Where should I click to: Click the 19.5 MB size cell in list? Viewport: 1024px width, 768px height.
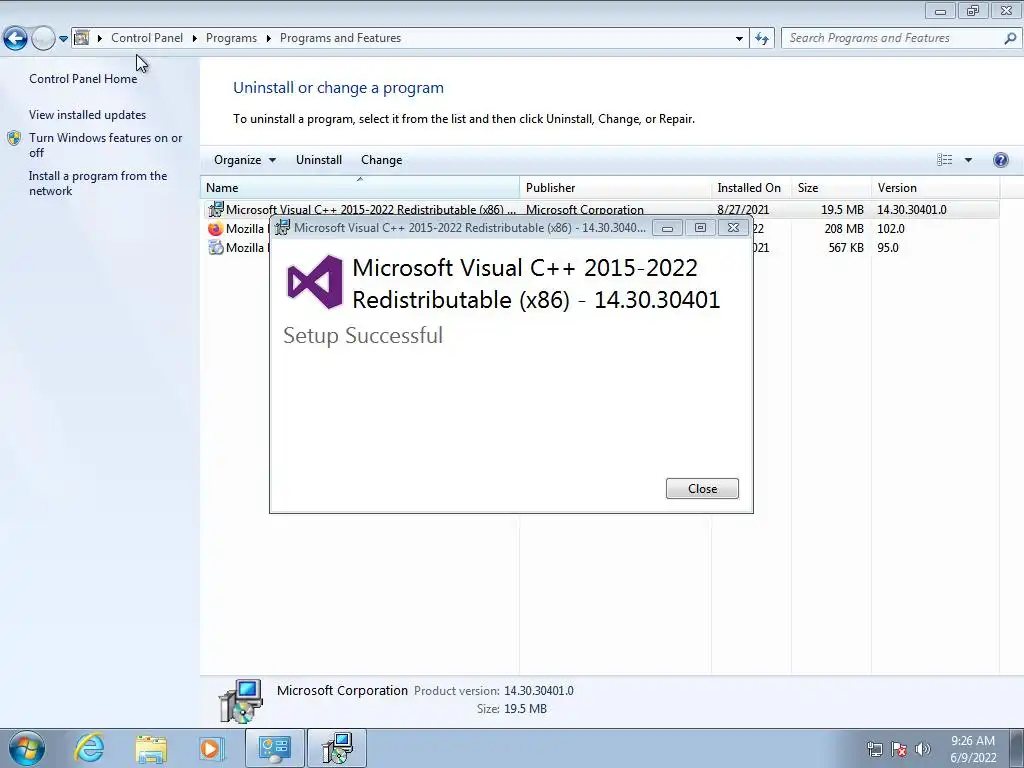(x=842, y=210)
